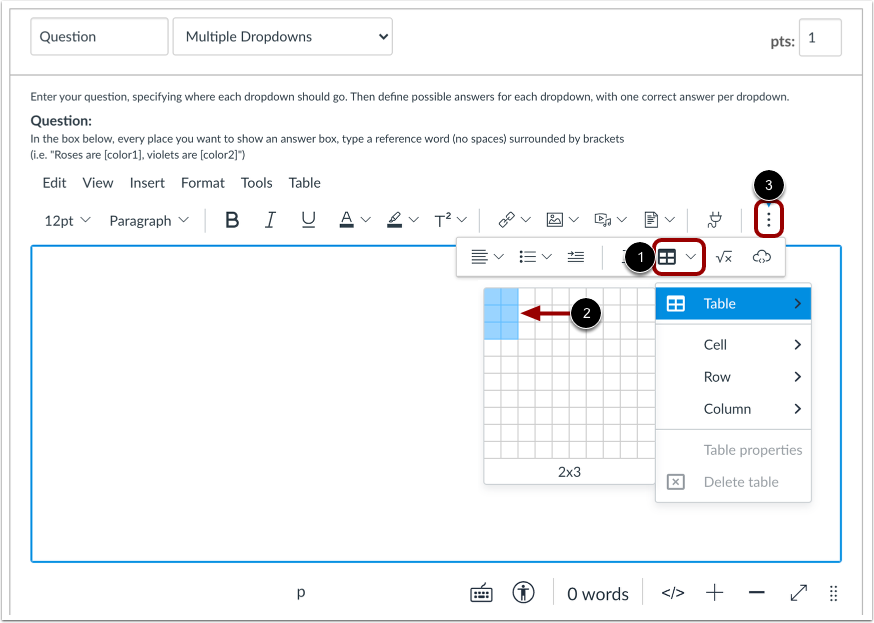Click the document insert icon
This screenshot has width=874, height=623.
pyautogui.click(x=651, y=220)
